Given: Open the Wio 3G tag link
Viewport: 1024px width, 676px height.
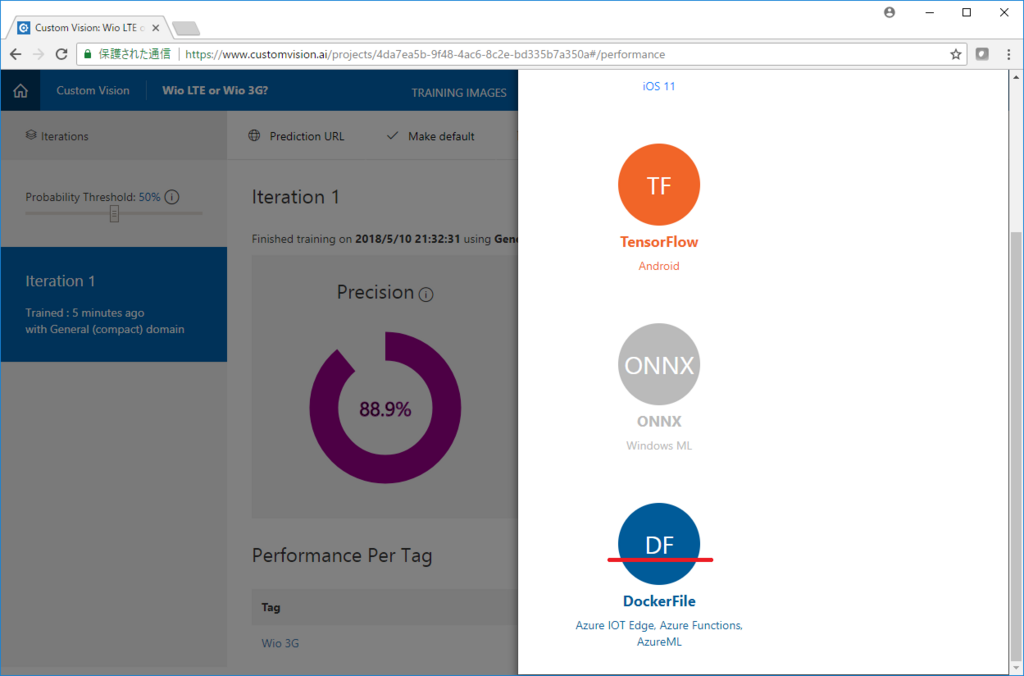Looking at the screenshot, I should coord(280,643).
